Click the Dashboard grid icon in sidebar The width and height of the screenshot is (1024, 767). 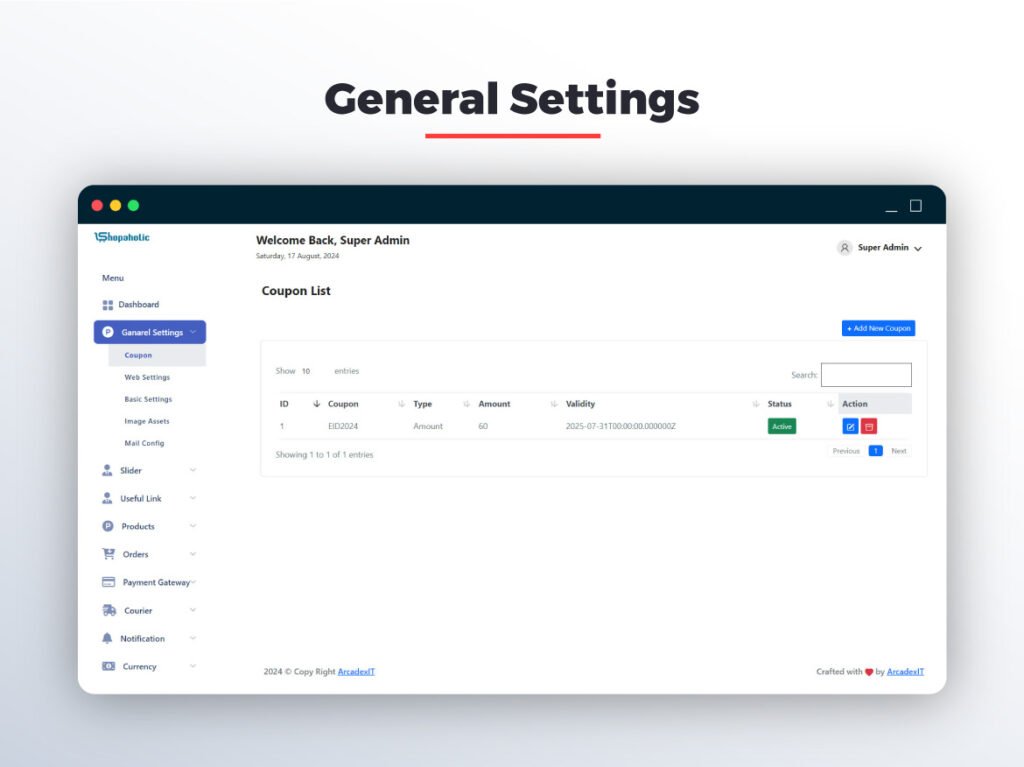pos(108,305)
